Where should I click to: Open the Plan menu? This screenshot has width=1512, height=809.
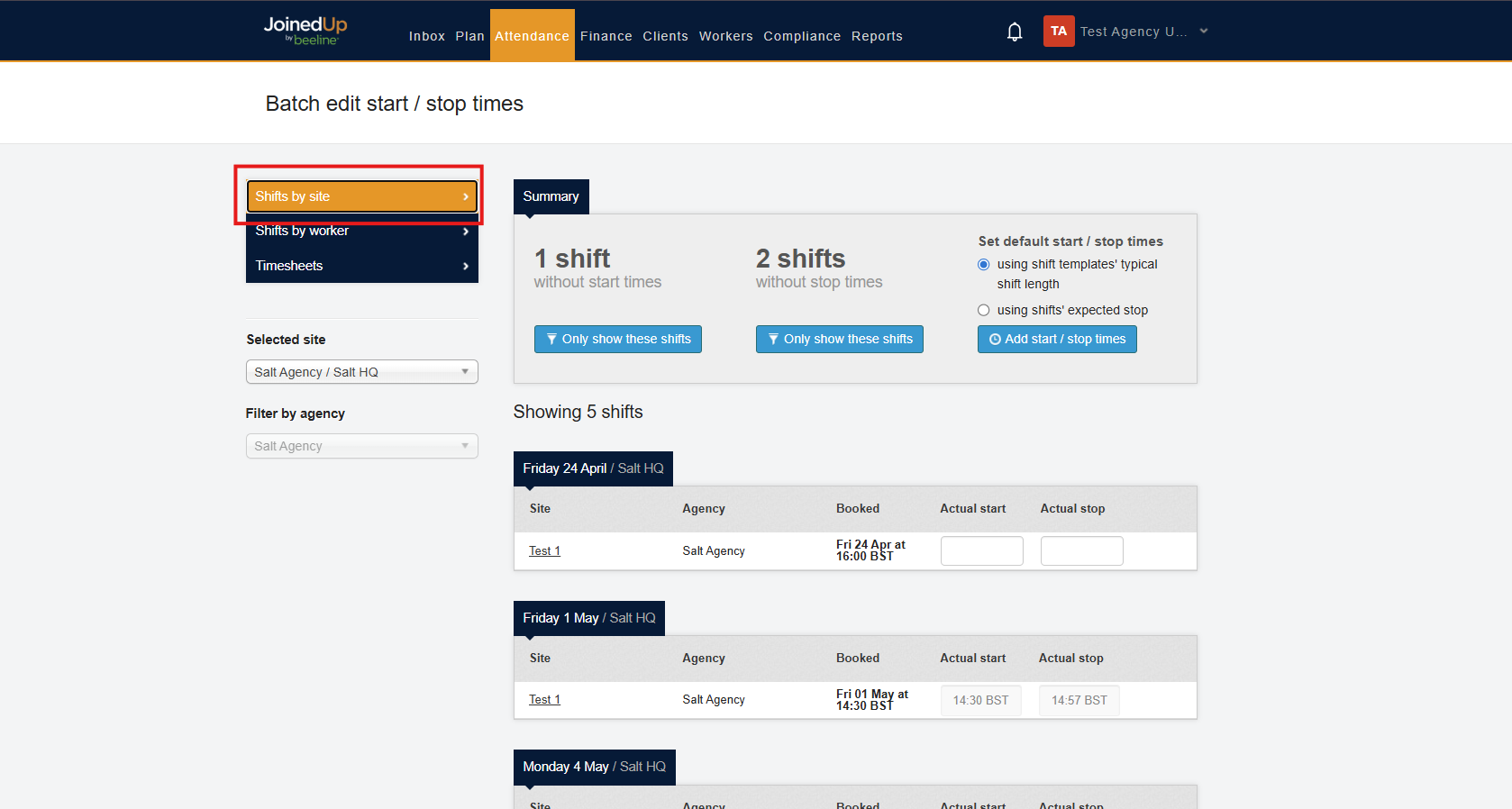click(470, 36)
